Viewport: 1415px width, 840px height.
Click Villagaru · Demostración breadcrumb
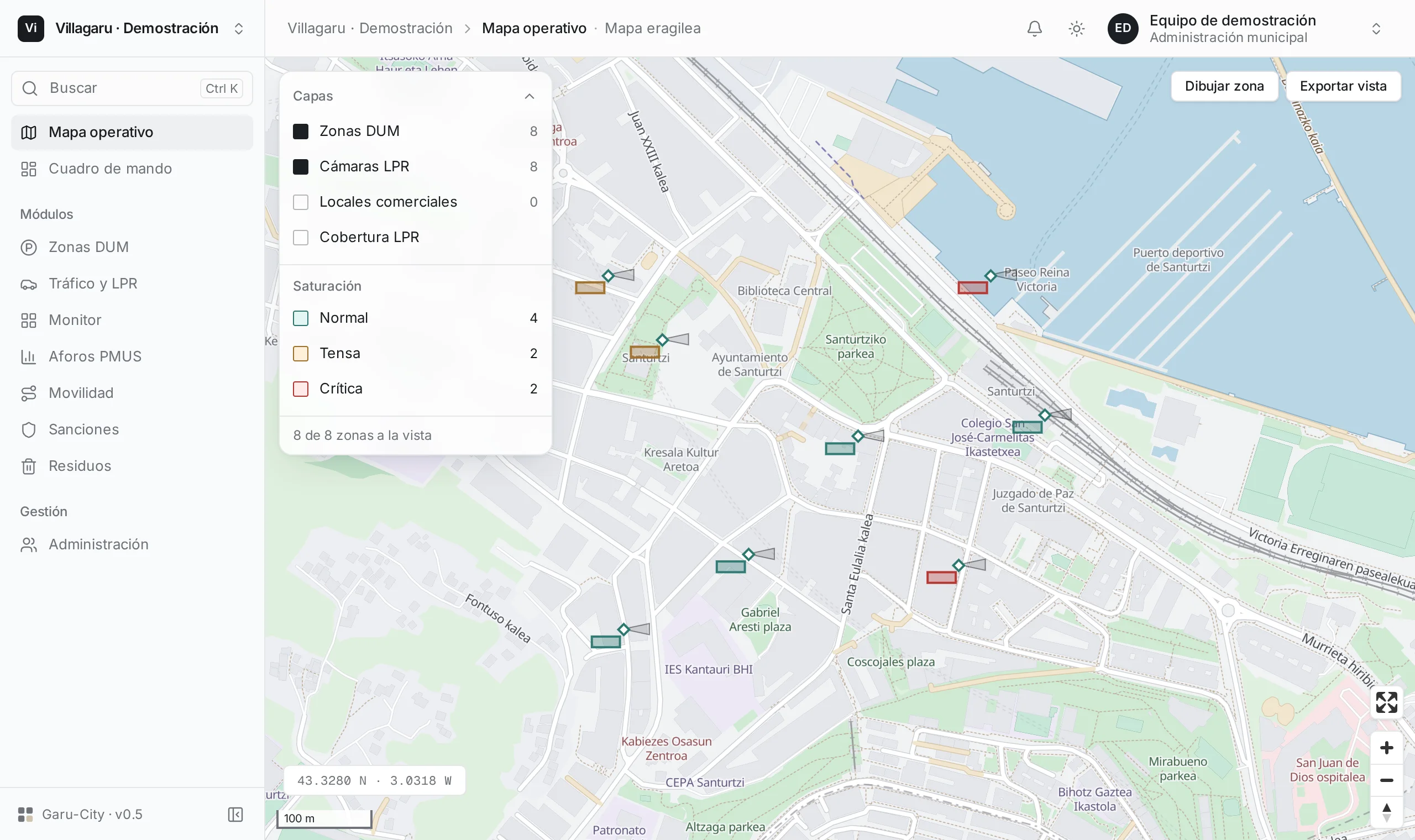click(370, 28)
